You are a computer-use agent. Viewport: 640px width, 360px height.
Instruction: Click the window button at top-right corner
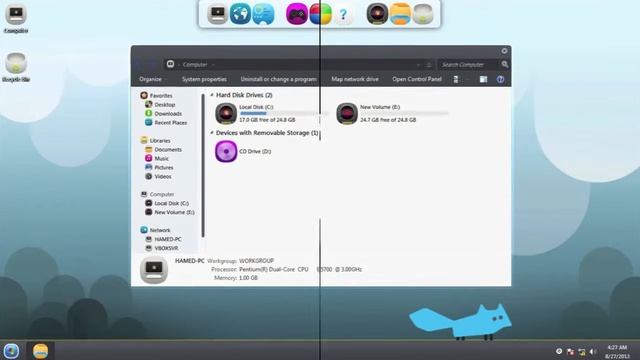pos(504,51)
